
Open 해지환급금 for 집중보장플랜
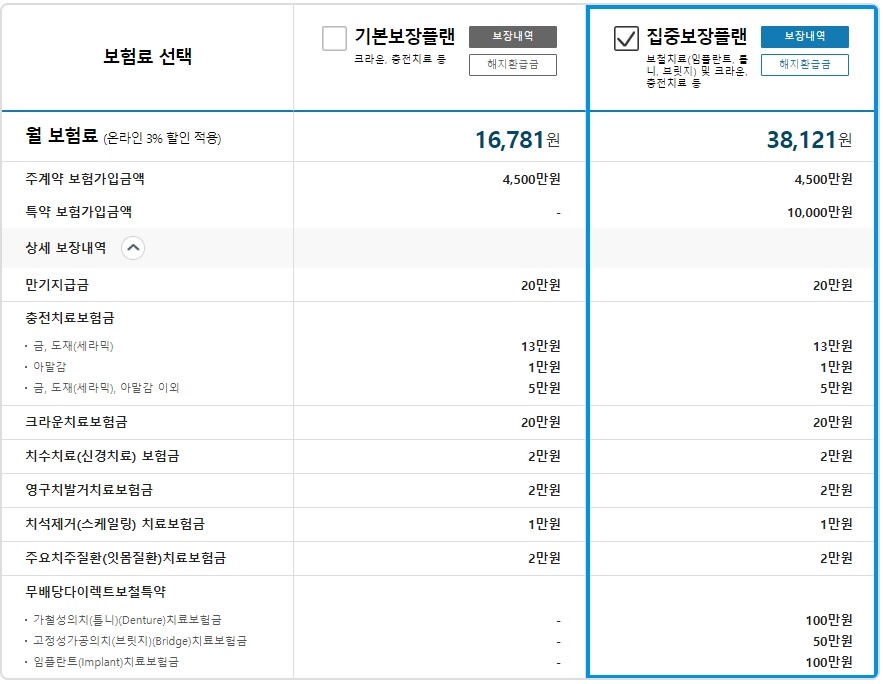click(804, 65)
